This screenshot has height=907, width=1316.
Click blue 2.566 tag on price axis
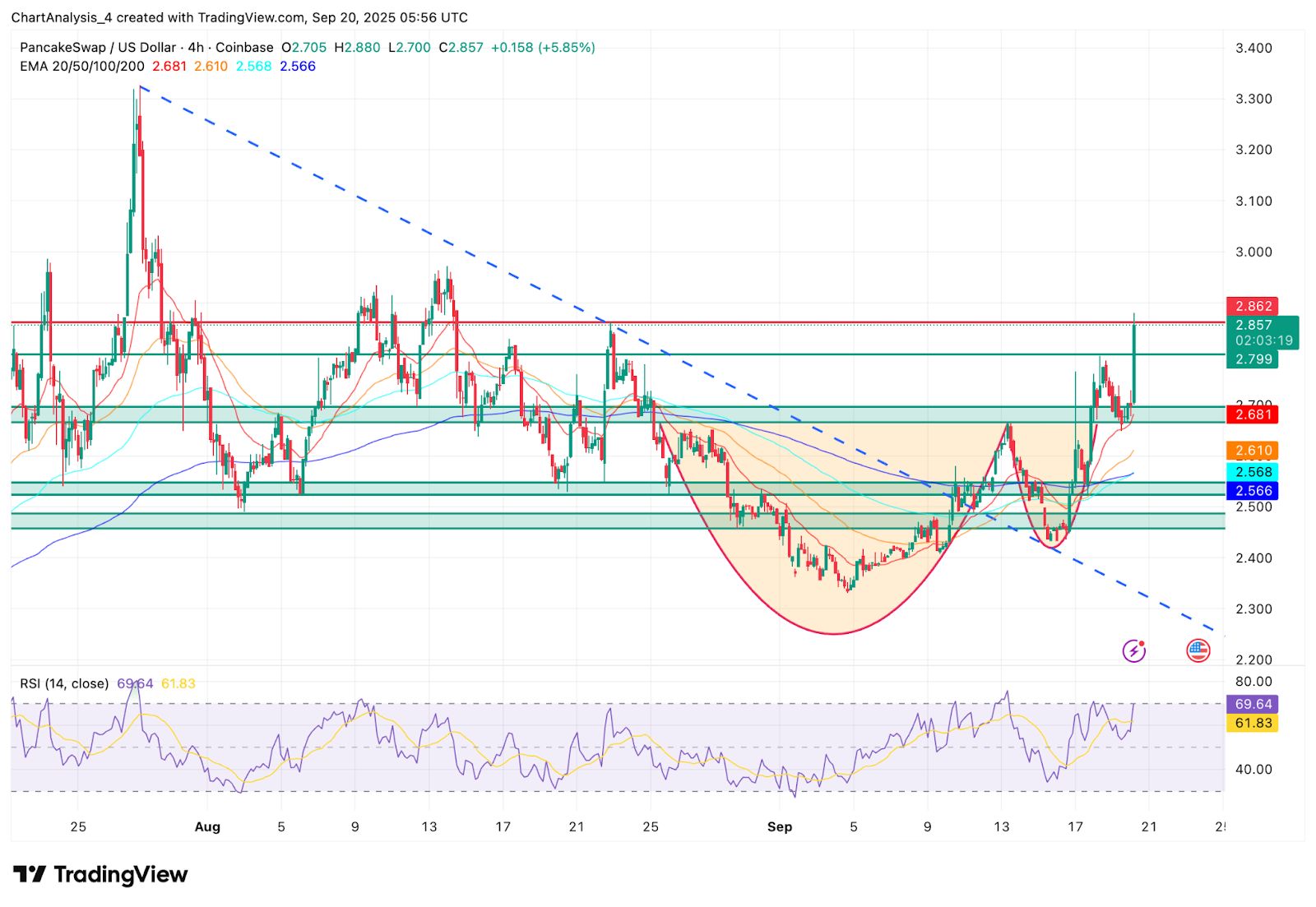coord(1252,491)
